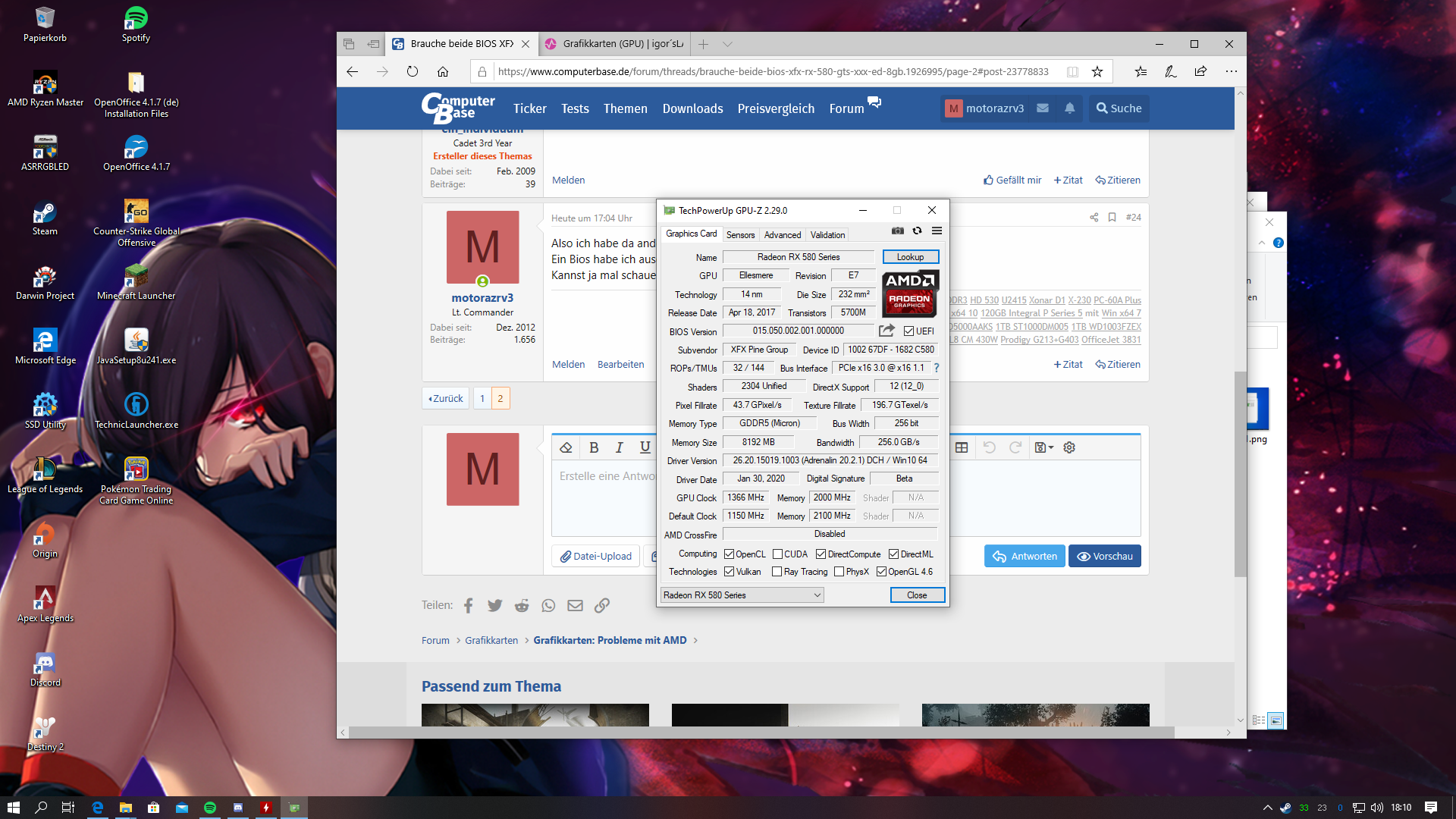Click the Bus Interface question mark
The width and height of the screenshot is (1456, 819).
coord(937,368)
